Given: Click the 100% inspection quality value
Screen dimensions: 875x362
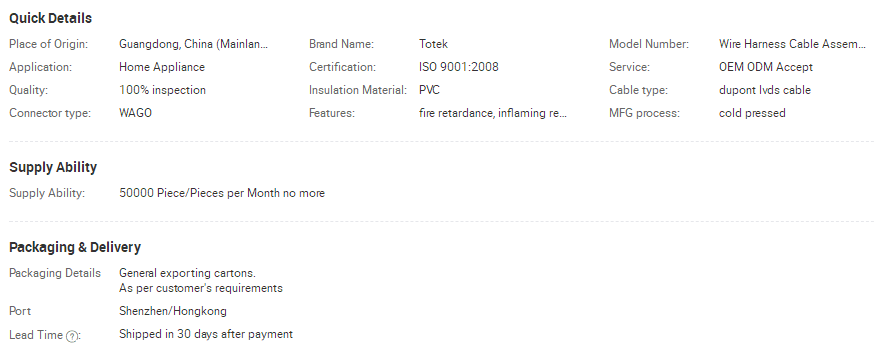Looking at the screenshot, I should click(x=162, y=90).
